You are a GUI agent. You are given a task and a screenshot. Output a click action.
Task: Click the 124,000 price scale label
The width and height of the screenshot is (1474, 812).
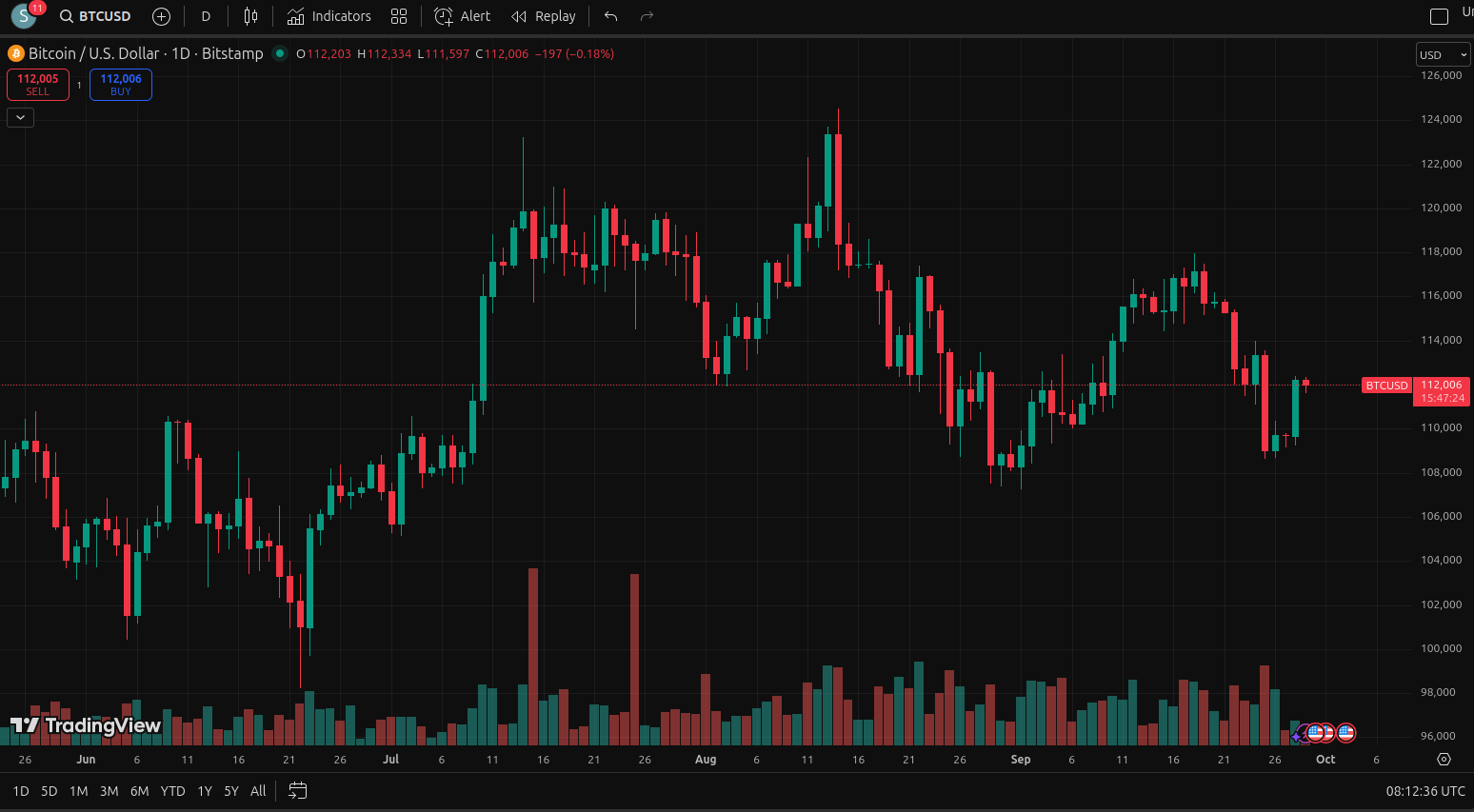pyautogui.click(x=1442, y=119)
